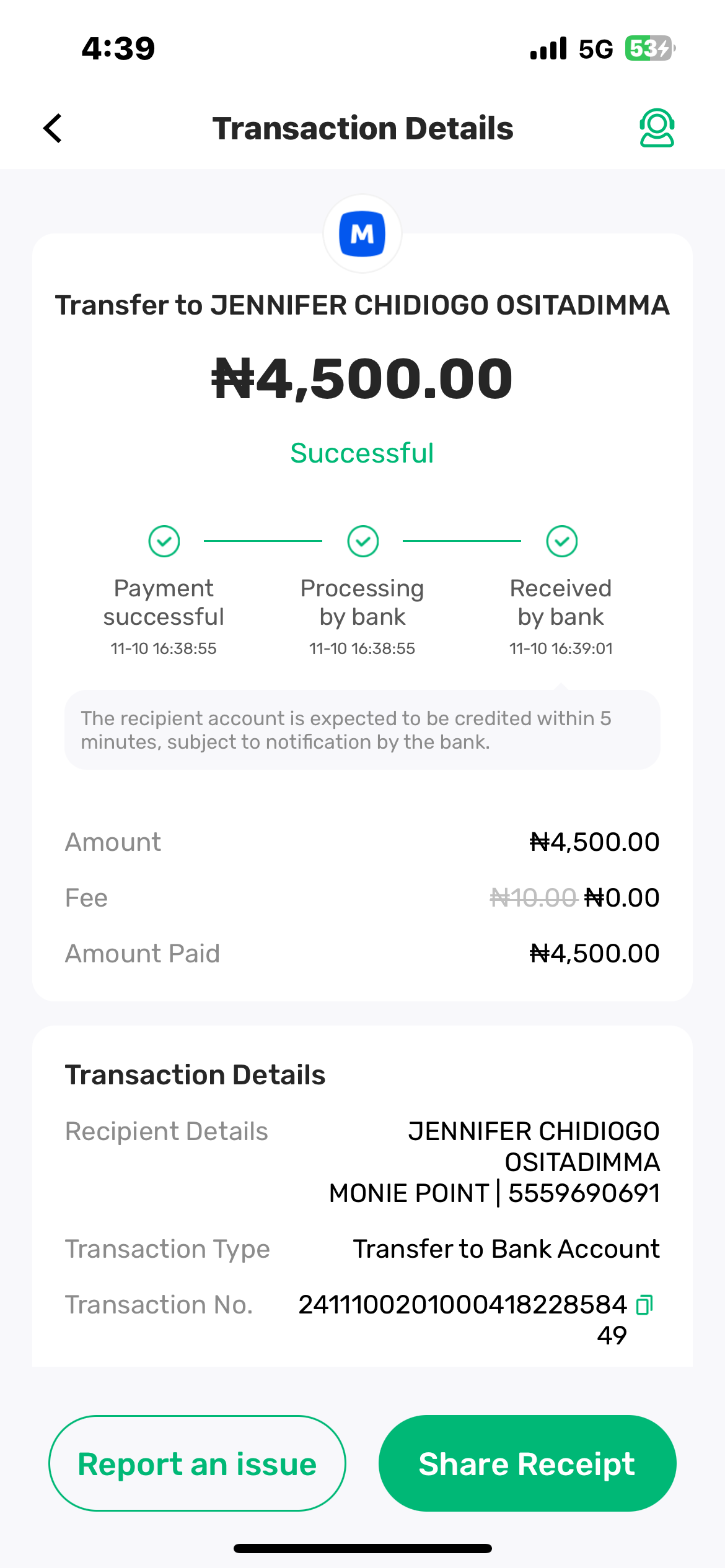Tap the battery indicator in status bar

649,48
